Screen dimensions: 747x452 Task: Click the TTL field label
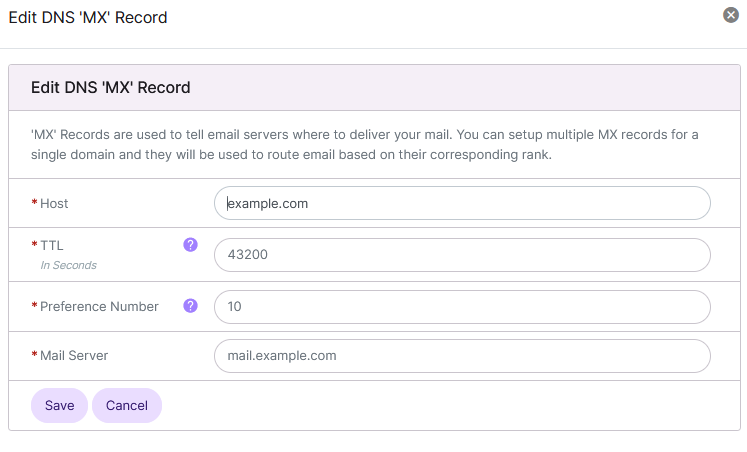(52, 245)
